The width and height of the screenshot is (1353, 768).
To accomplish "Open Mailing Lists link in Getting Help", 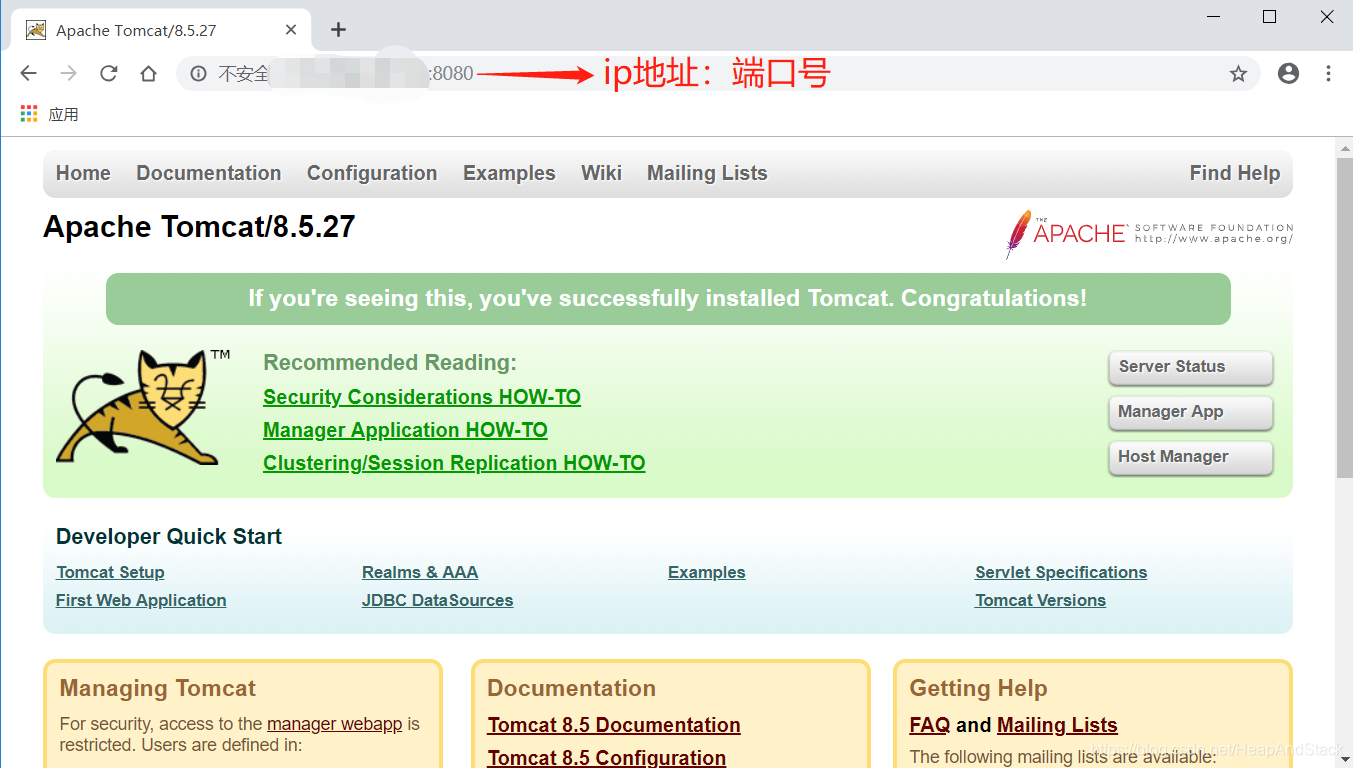I will tap(1057, 725).
